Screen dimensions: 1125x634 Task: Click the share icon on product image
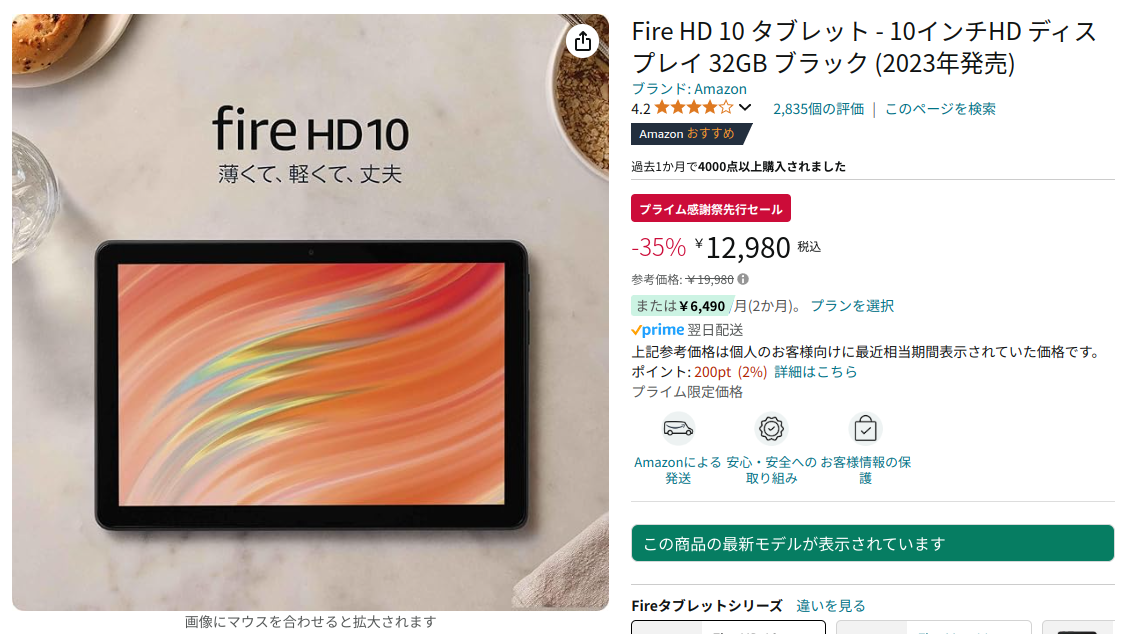(583, 41)
